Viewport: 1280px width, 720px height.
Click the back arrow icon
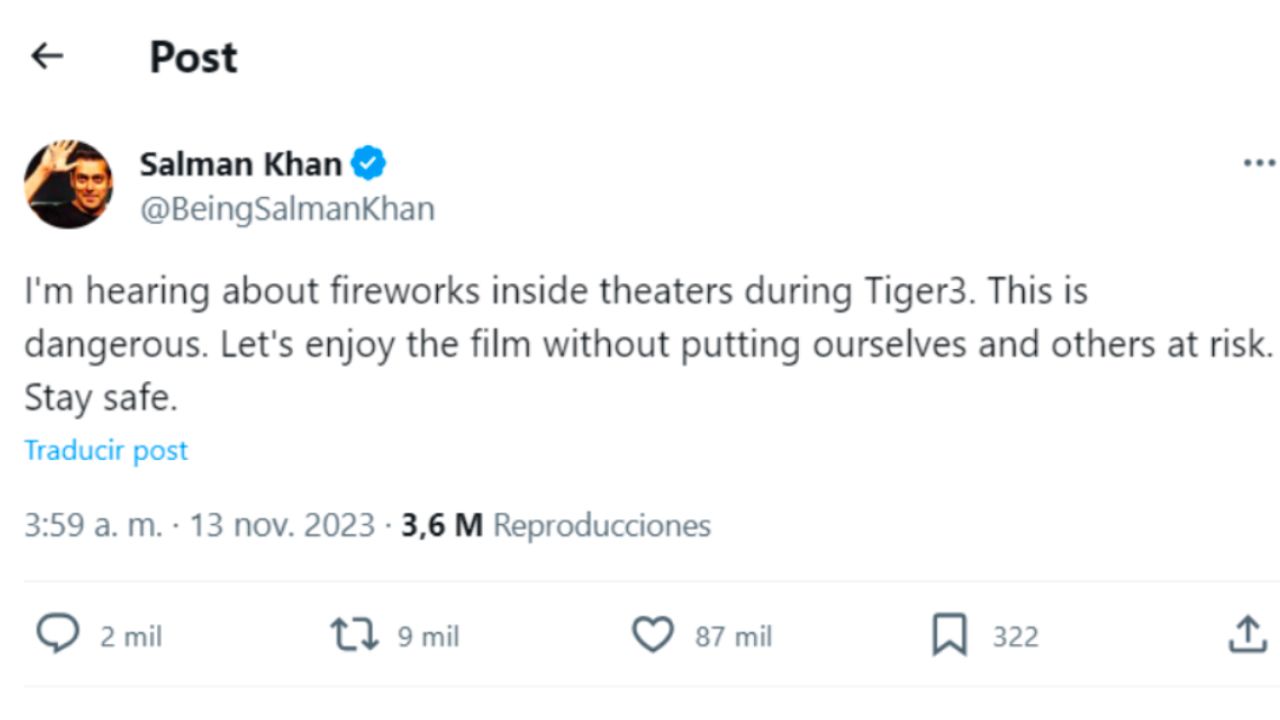click(47, 57)
